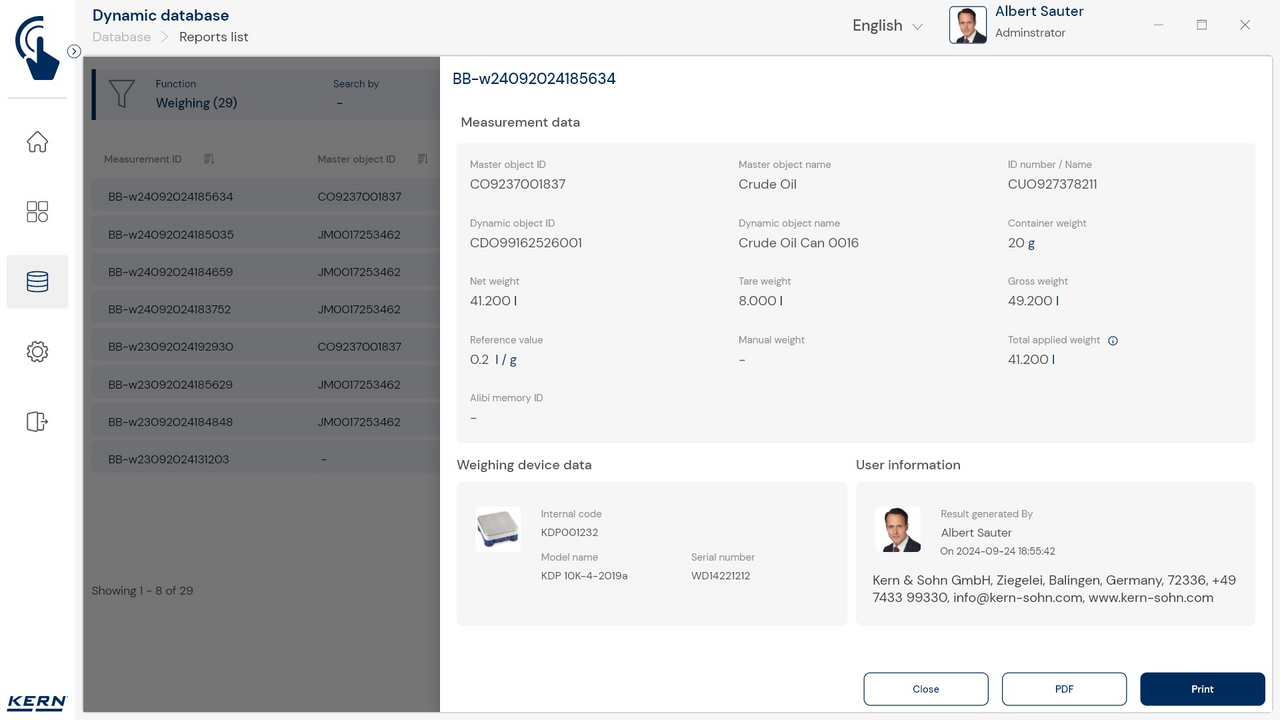Screen dimensions: 1280x720
Task: Sort by Measurement ID column icon
Action: click(209, 159)
